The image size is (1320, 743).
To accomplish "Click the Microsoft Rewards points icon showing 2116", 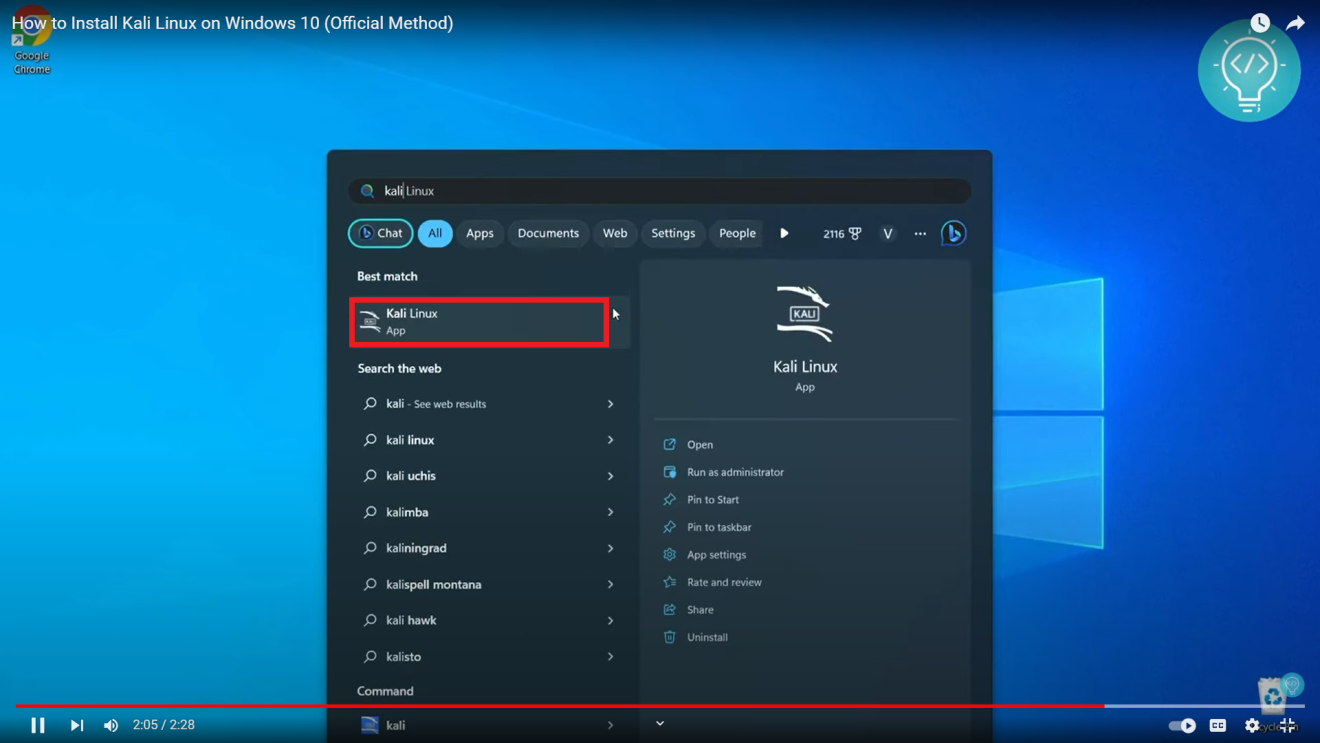I will pos(842,233).
